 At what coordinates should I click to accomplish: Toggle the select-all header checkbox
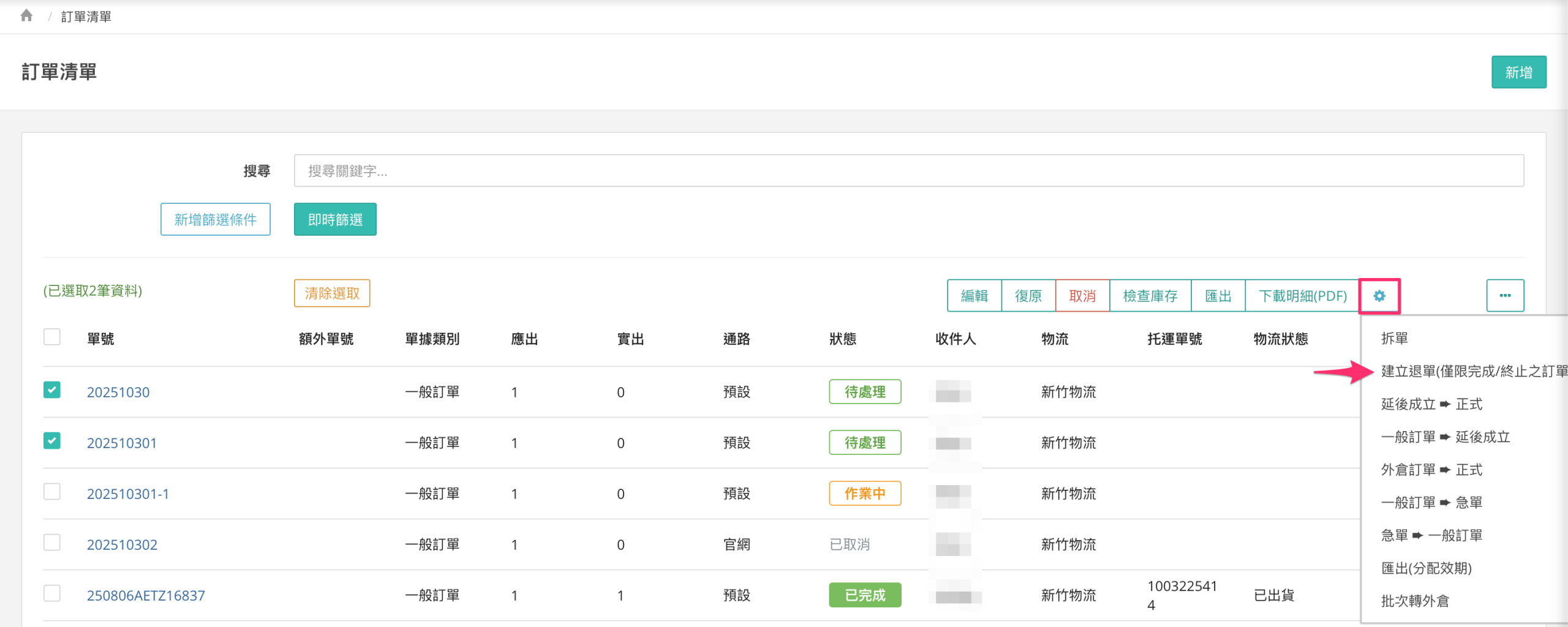52,337
